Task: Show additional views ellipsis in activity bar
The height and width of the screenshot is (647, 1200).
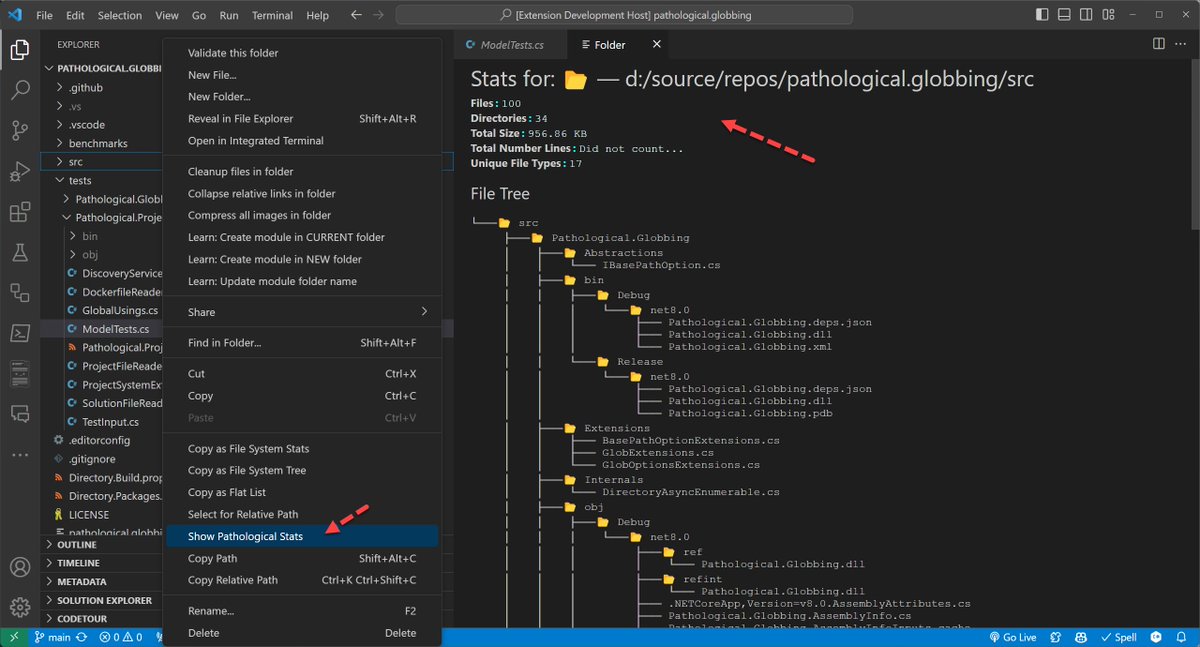Action: pos(20,455)
